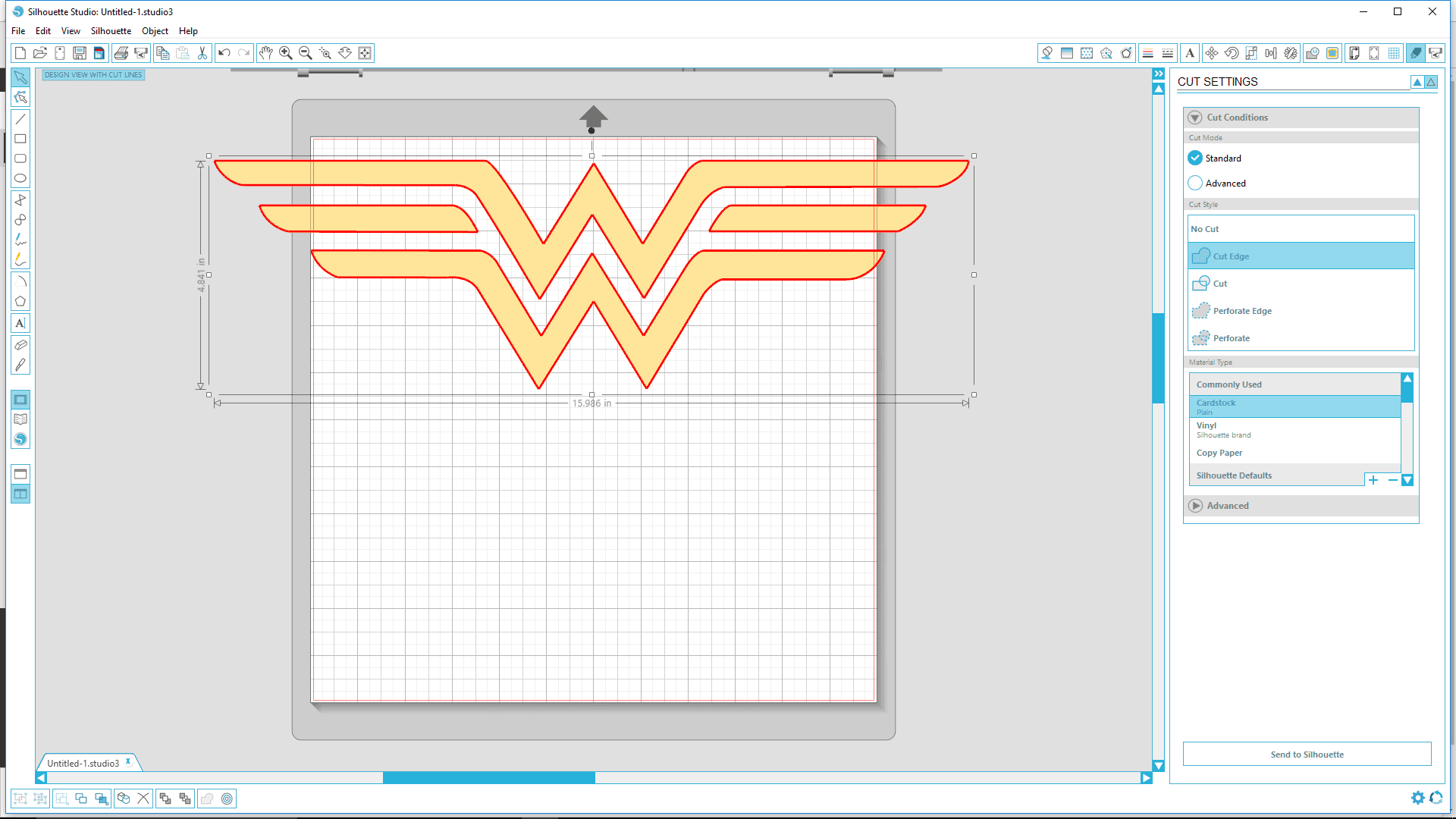Image resolution: width=1456 pixels, height=819 pixels.
Task: Click horizontal scroll right arrow
Action: [1146, 777]
